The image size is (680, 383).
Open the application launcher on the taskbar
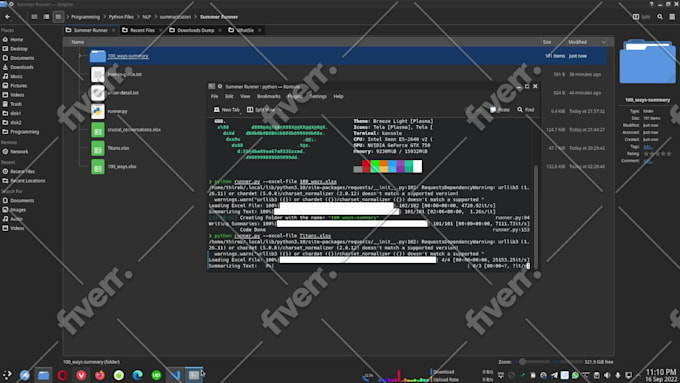tap(7, 375)
